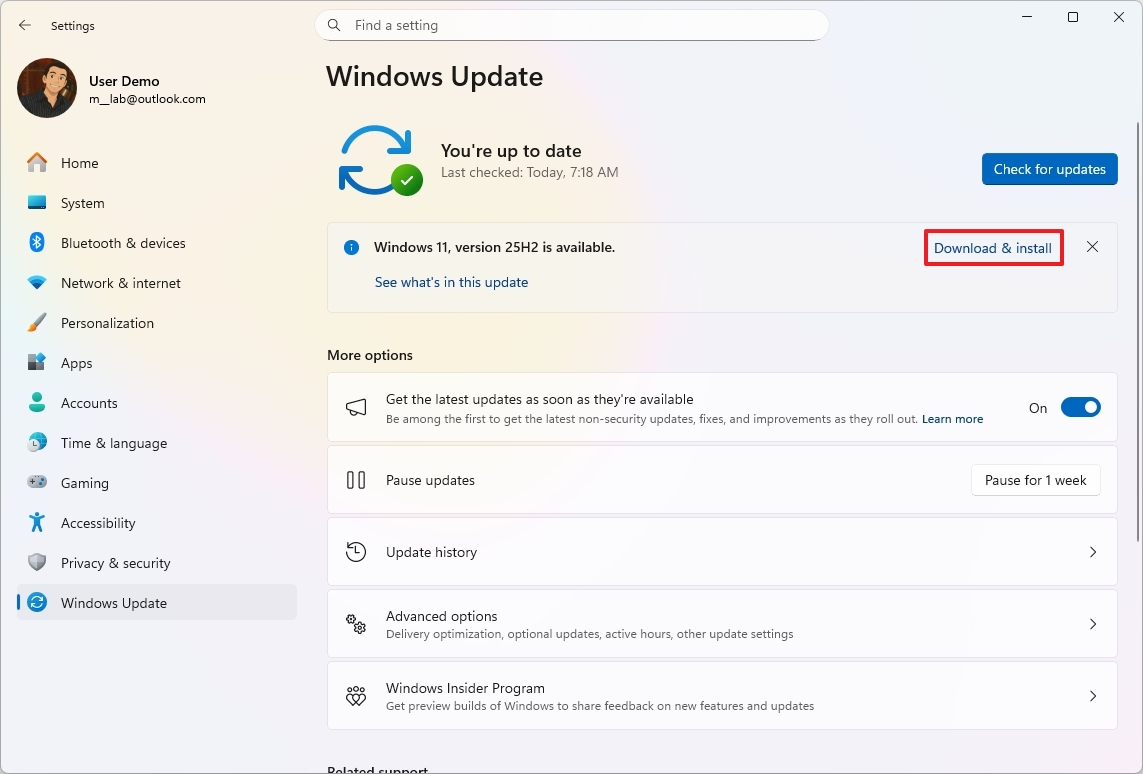Click the back arrow in title bar

pos(25,26)
